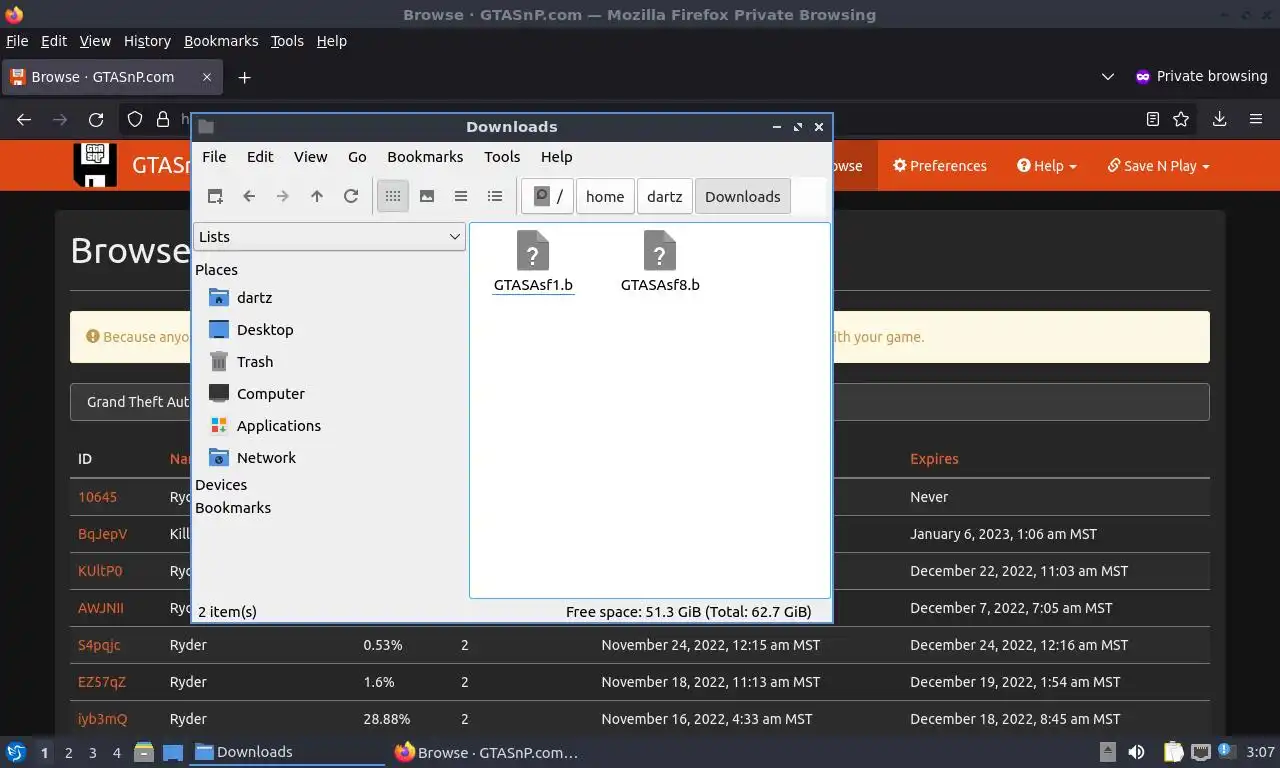Open Trash in the Places sidebar
The height and width of the screenshot is (768, 1280).
[x=254, y=362]
